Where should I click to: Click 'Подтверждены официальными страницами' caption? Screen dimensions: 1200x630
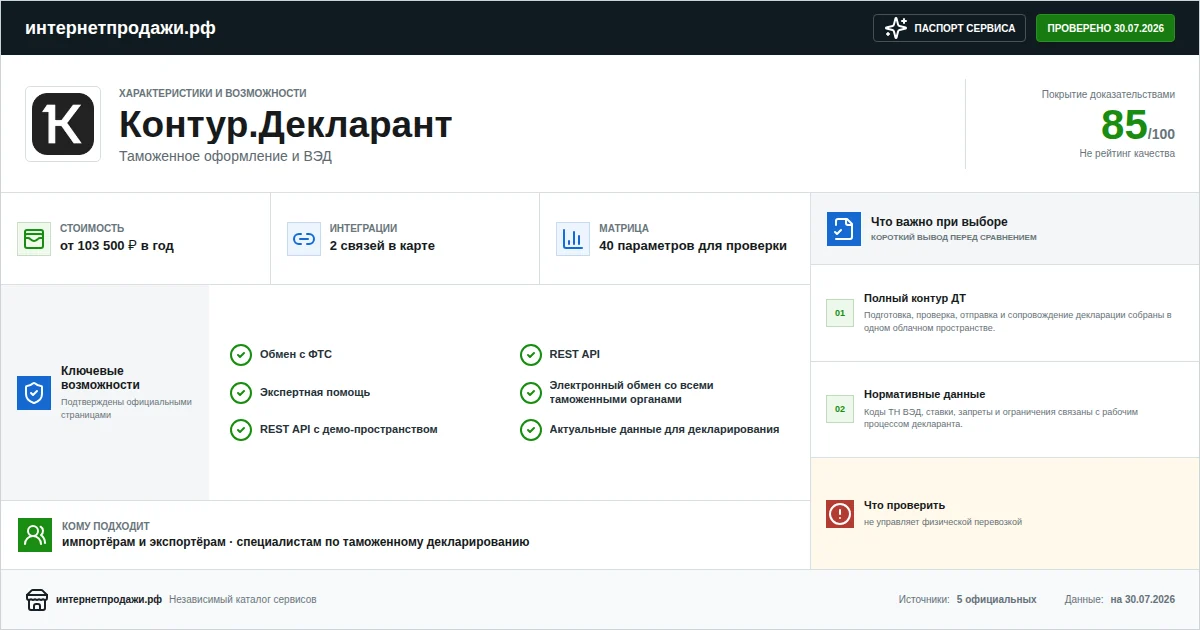pos(126,408)
